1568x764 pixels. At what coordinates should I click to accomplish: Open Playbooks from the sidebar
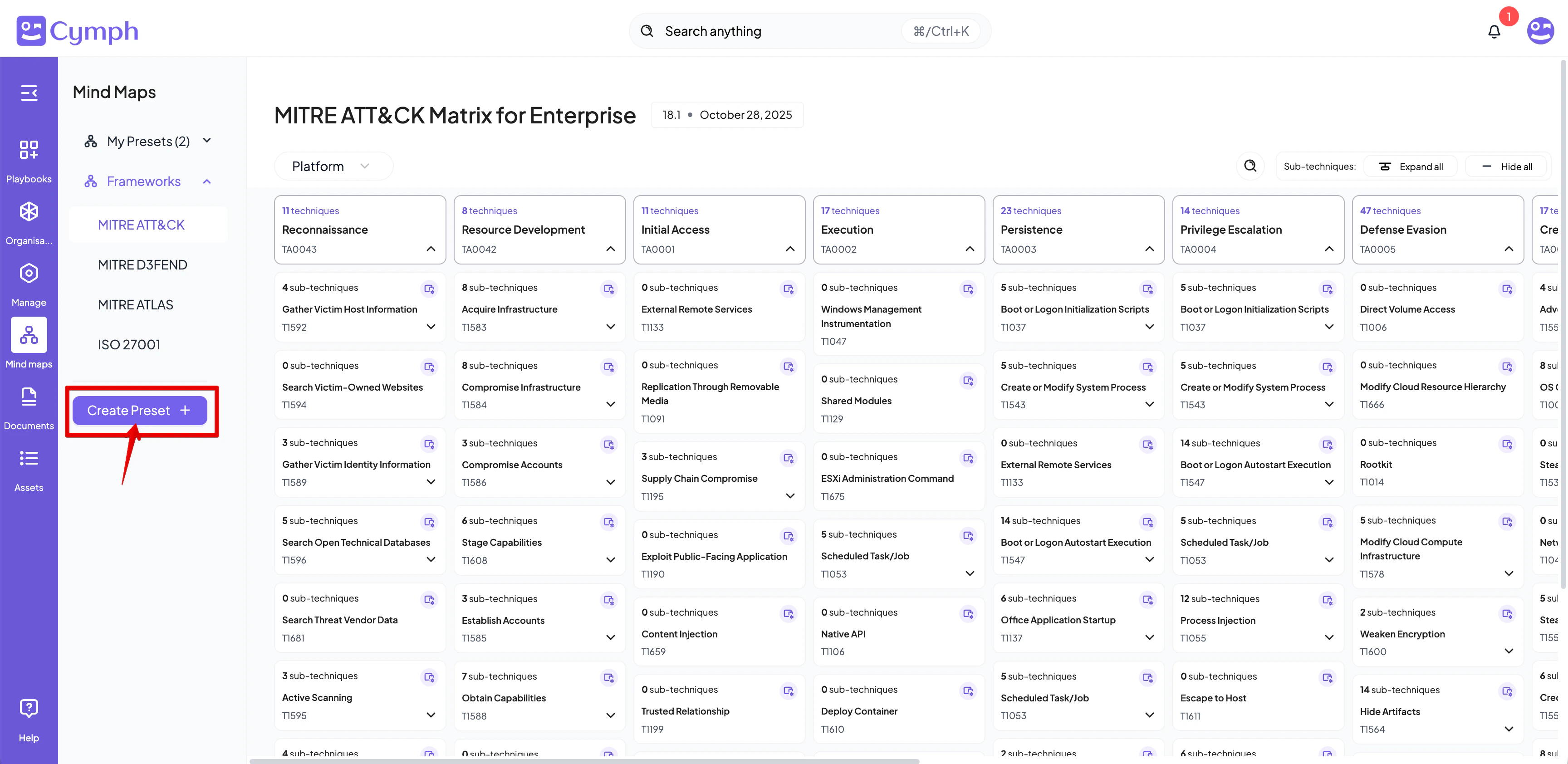[29, 162]
